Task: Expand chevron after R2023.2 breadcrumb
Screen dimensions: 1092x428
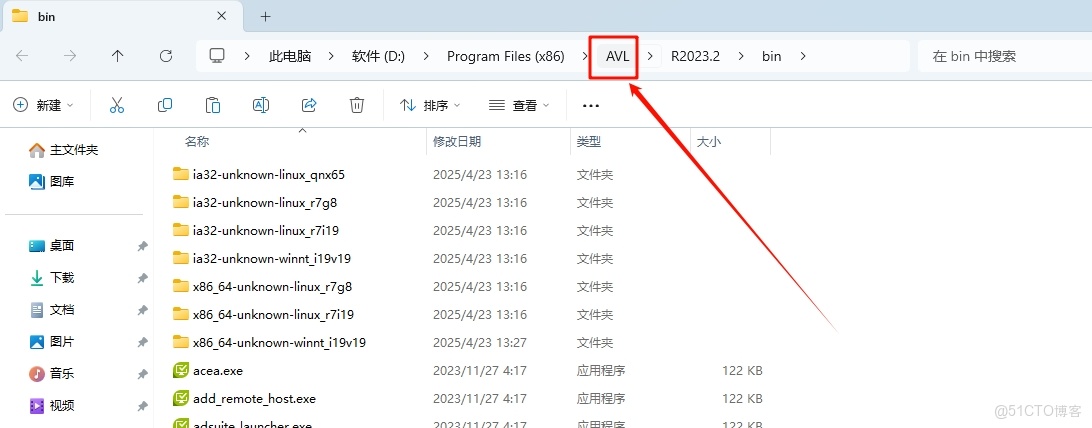Action: (741, 56)
